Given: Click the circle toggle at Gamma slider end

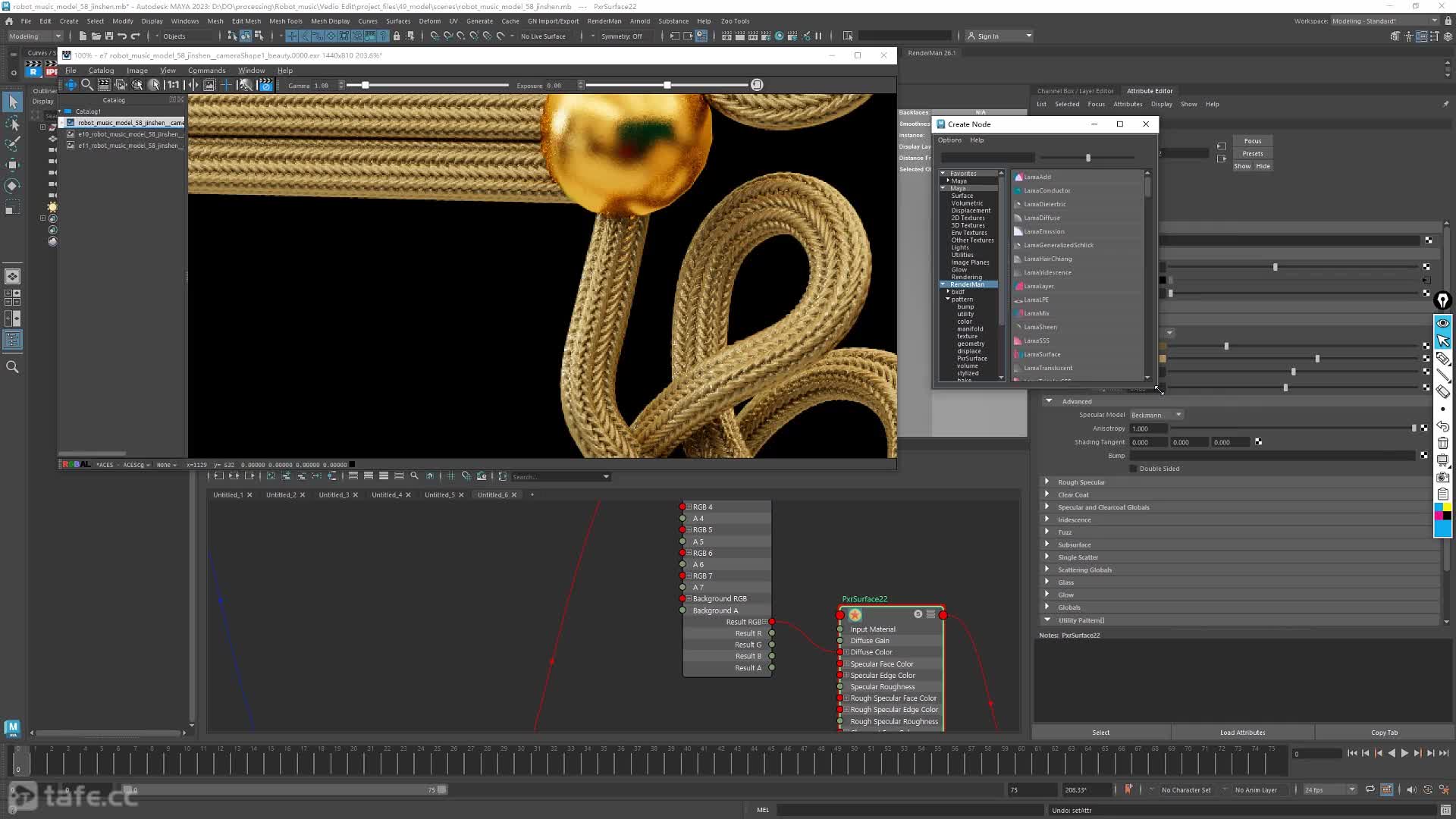Looking at the screenshot, I should (757, 85).
